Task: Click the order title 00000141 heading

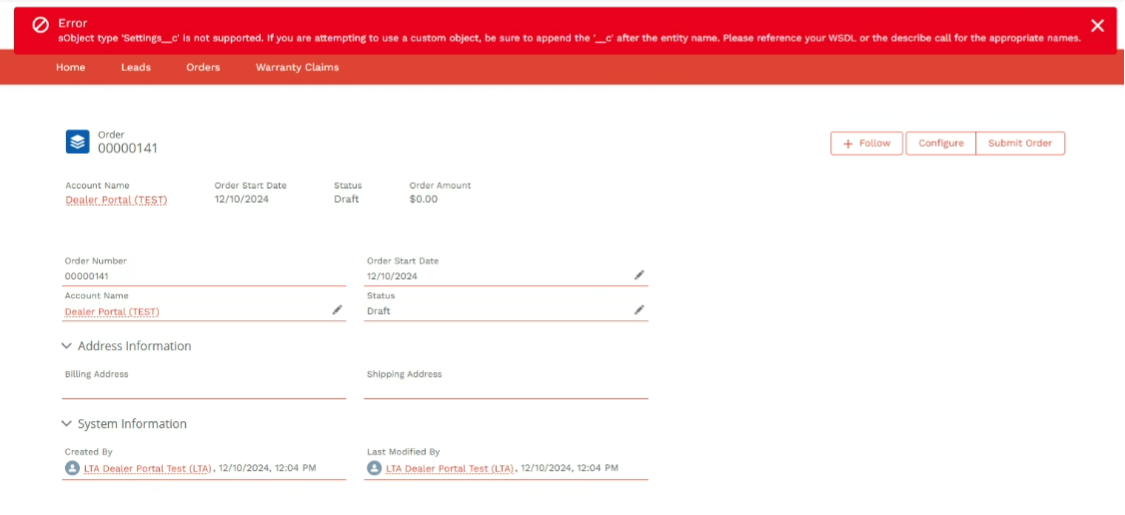Action: 128,148
